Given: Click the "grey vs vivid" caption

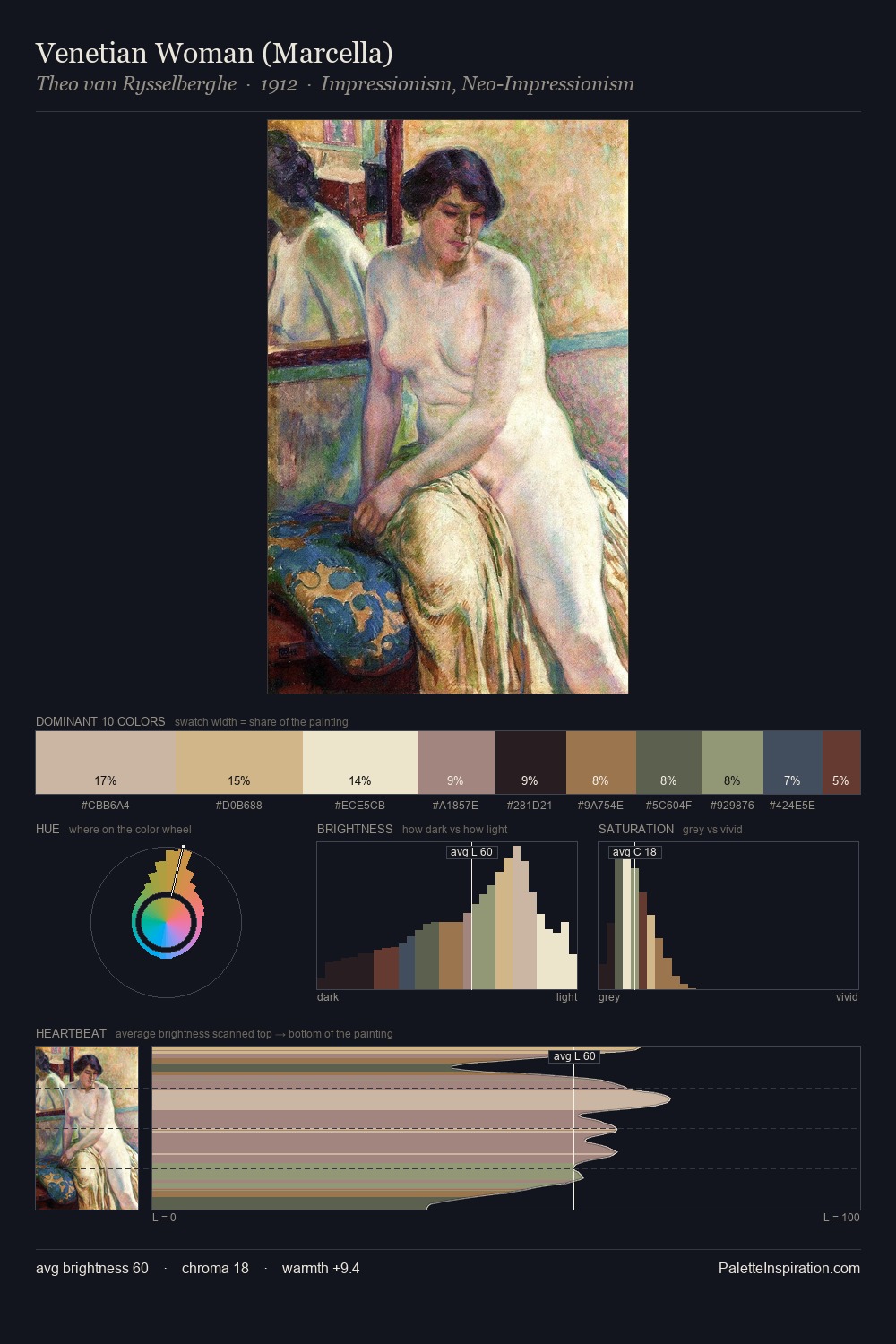Looking at the screenshot, I should click(x=712, y=830).
